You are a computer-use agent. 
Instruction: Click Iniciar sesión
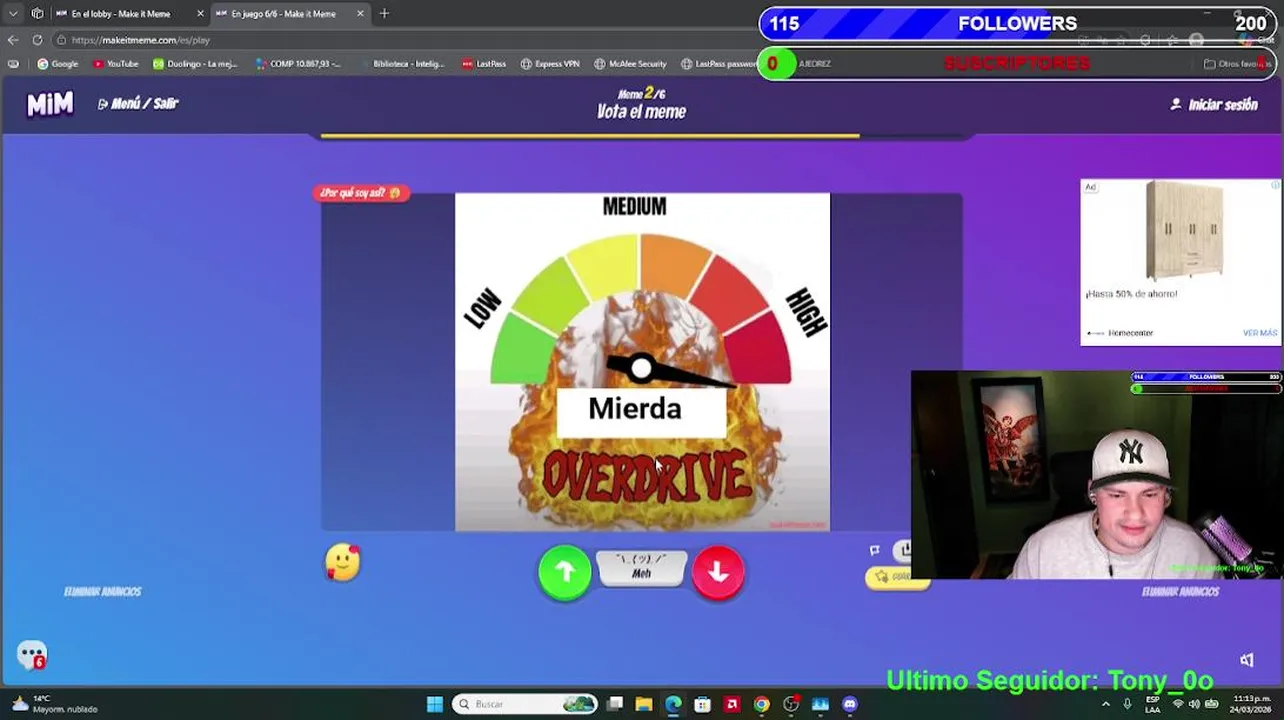click(1214, 104)
